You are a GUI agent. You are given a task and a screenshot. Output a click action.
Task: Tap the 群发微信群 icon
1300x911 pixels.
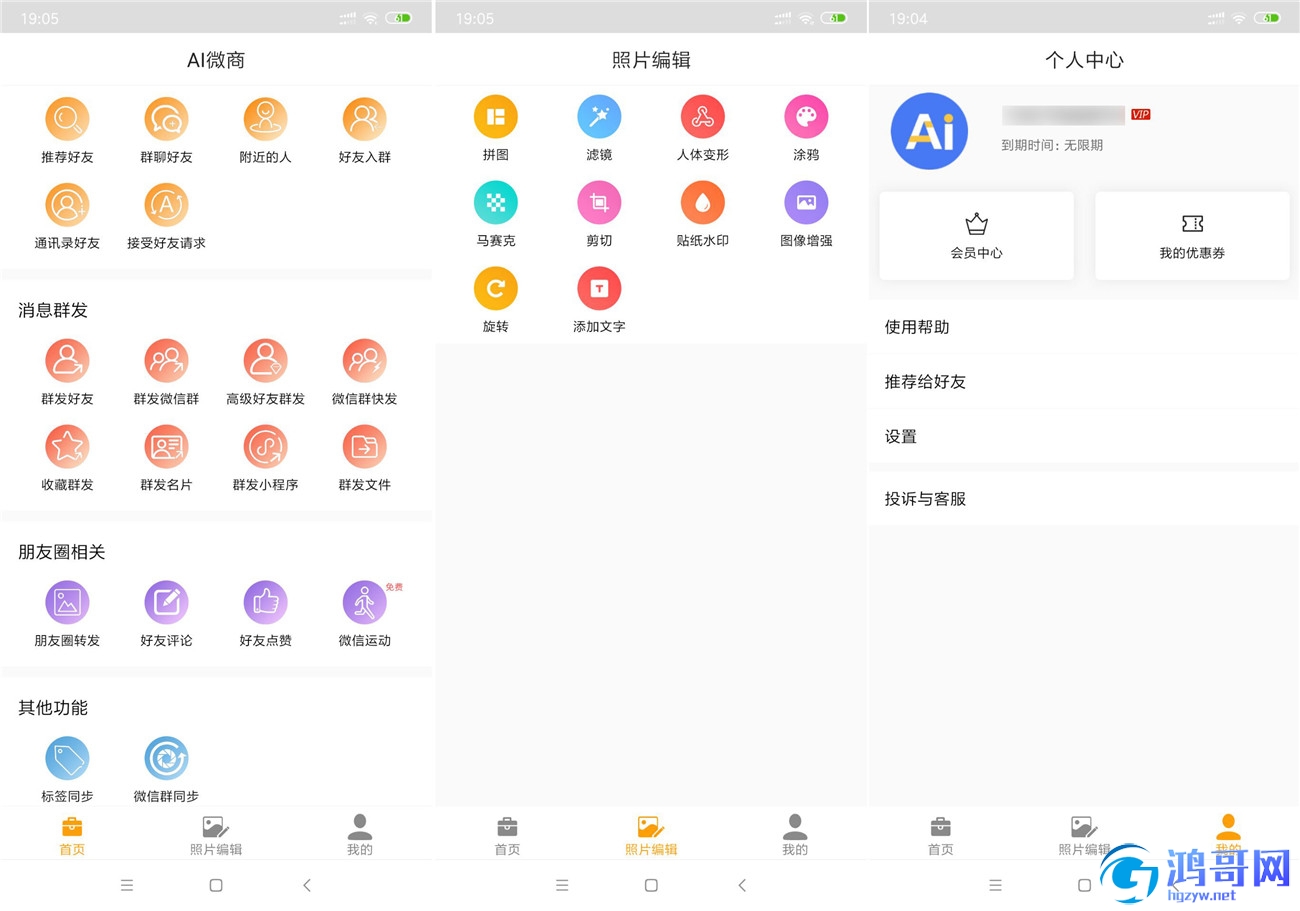coord(166,361)
